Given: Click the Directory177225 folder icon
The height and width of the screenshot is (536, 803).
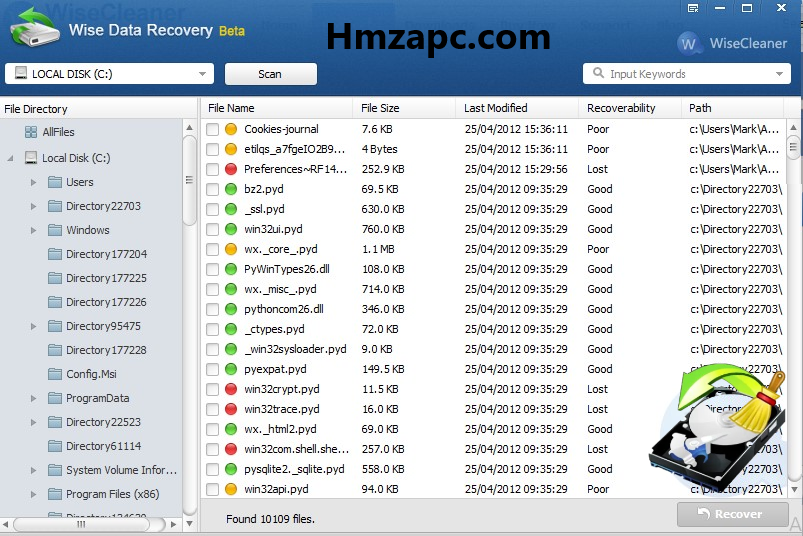Looking at the screenshot, I should click(x=55, y=278).
